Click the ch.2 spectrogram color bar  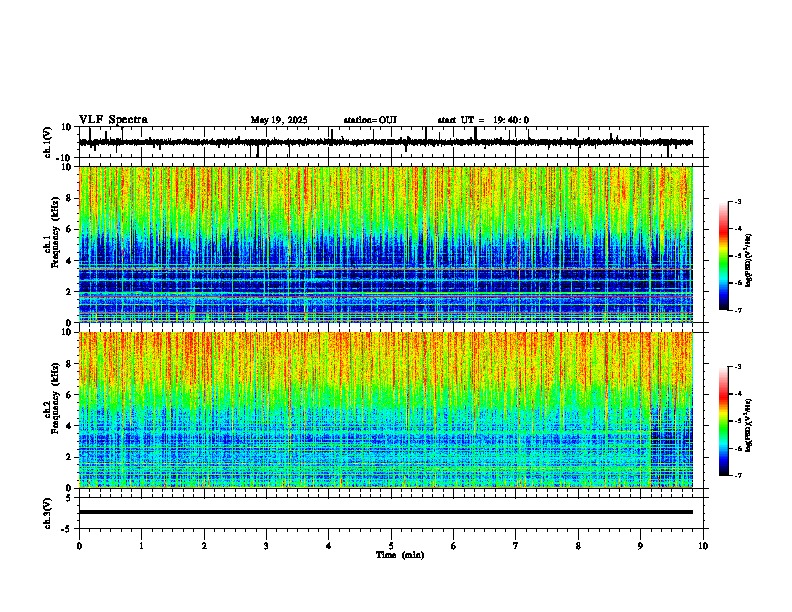[724, 421]
